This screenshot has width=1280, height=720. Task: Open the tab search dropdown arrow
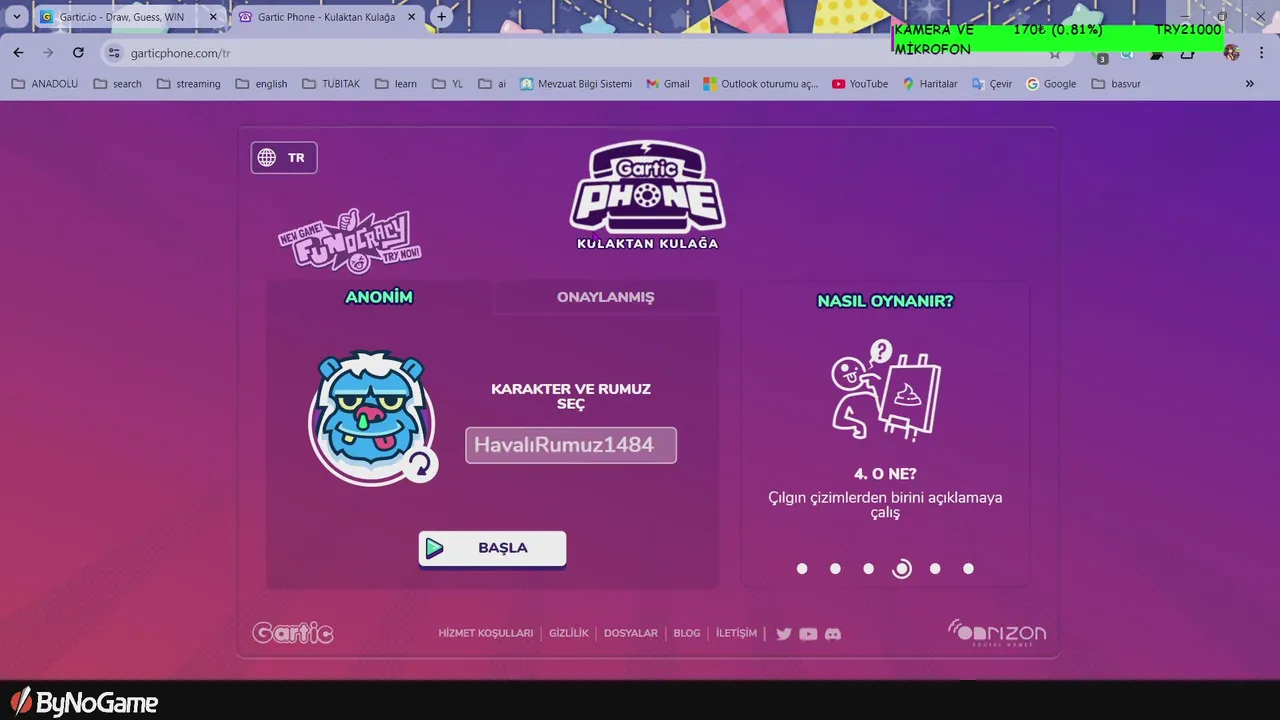pos(17,17)
